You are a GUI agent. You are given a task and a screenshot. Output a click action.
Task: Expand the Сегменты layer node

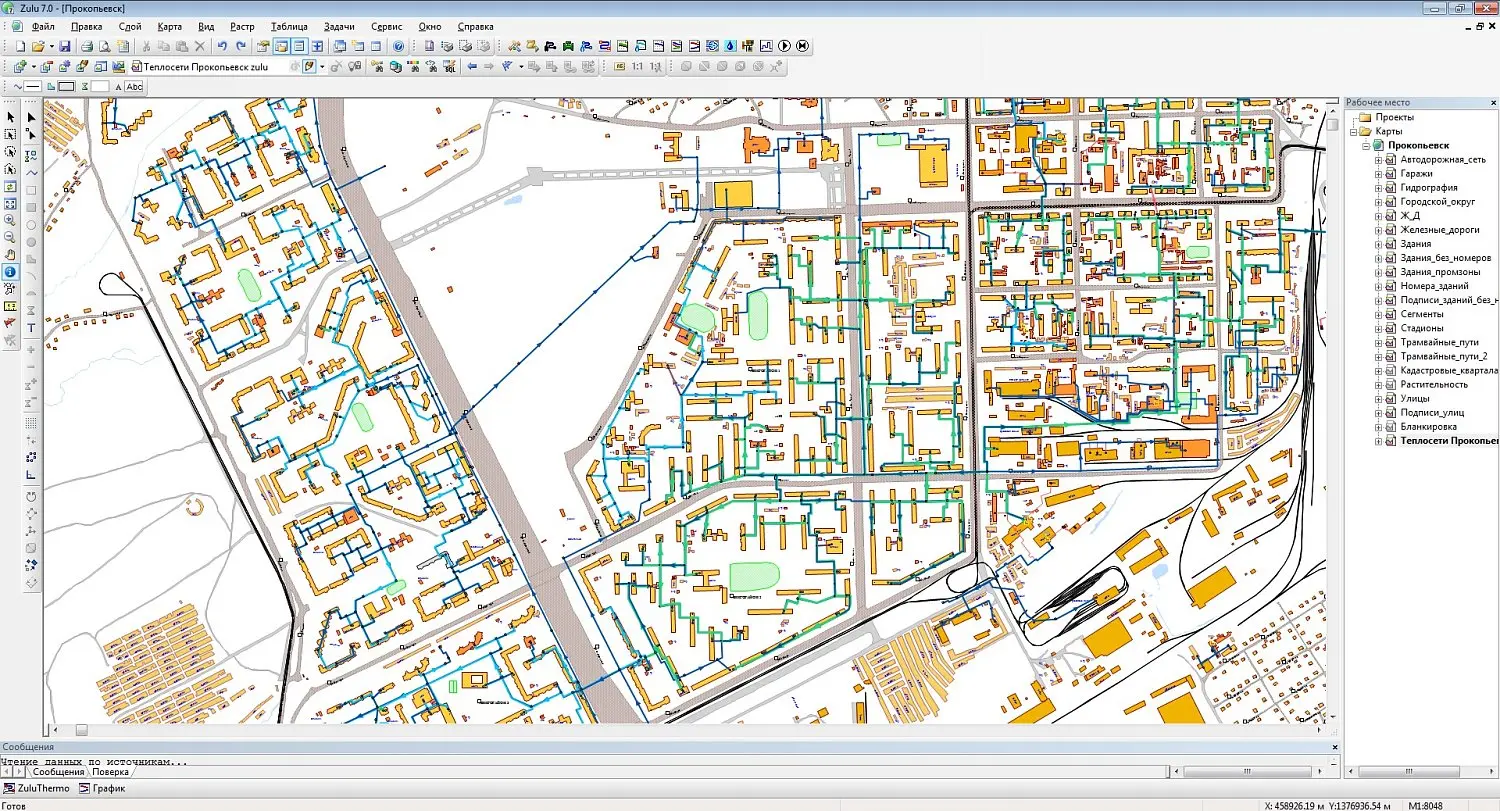click(x=1378, y=313)
